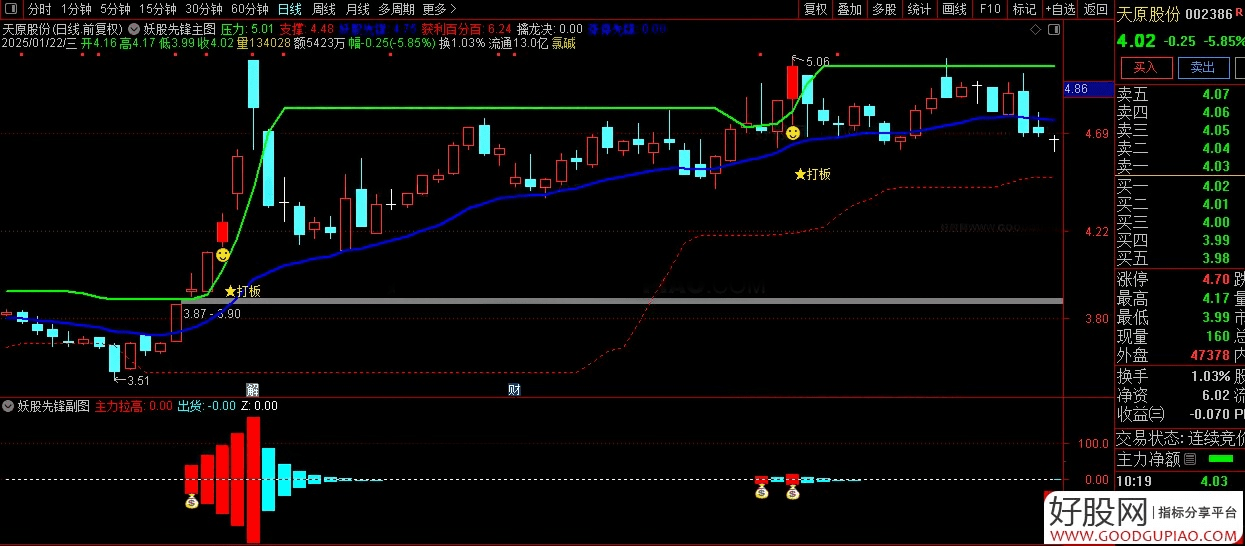Click the 压力: 5.01 indicator value

click(246, 29)
